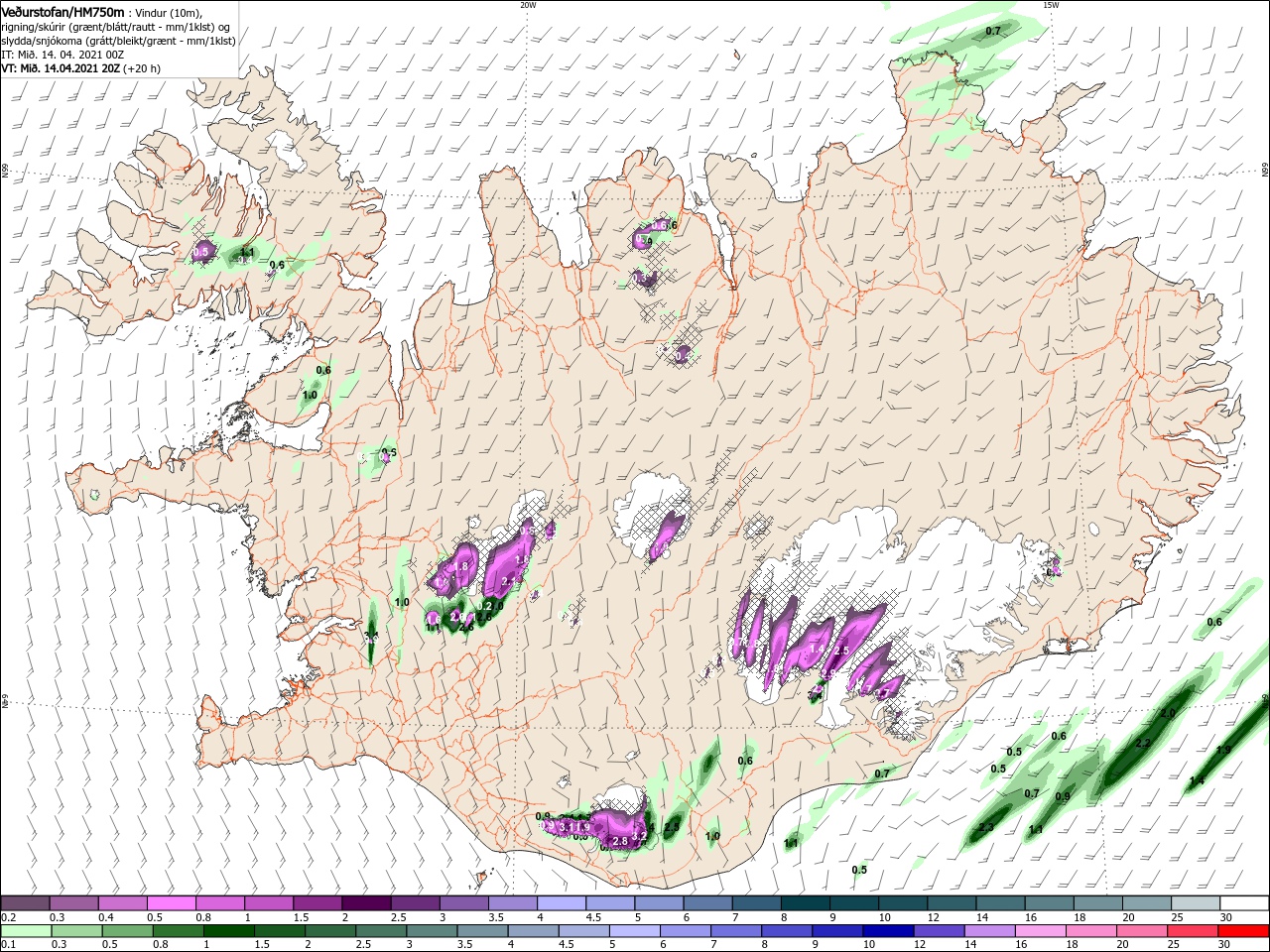The image size is (1270, 952).
Task: Click the 2.8 snowfall value on south coast
Action: point(621,842)
